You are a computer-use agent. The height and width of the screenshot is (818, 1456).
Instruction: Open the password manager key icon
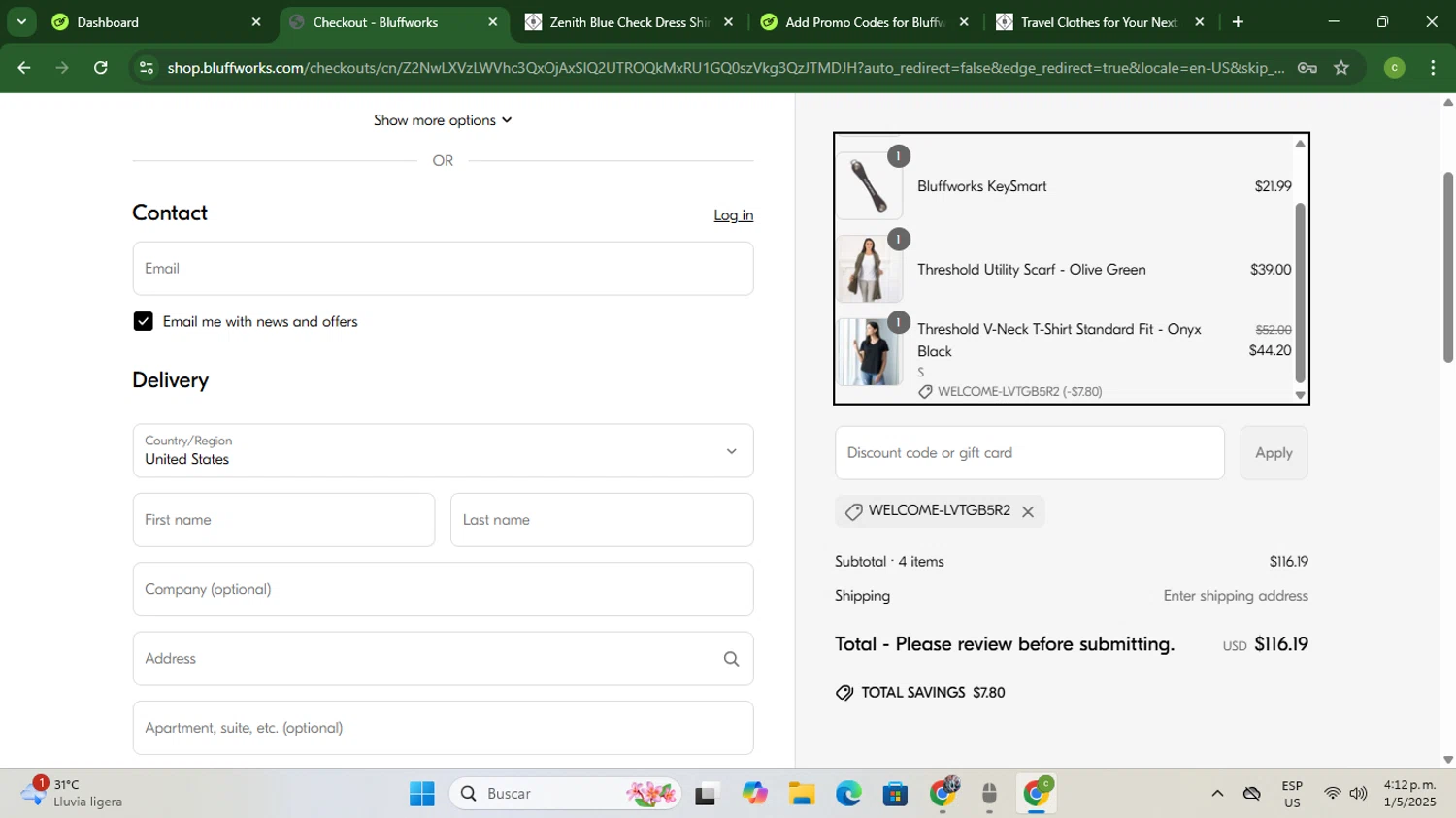tap(1307, 68)
